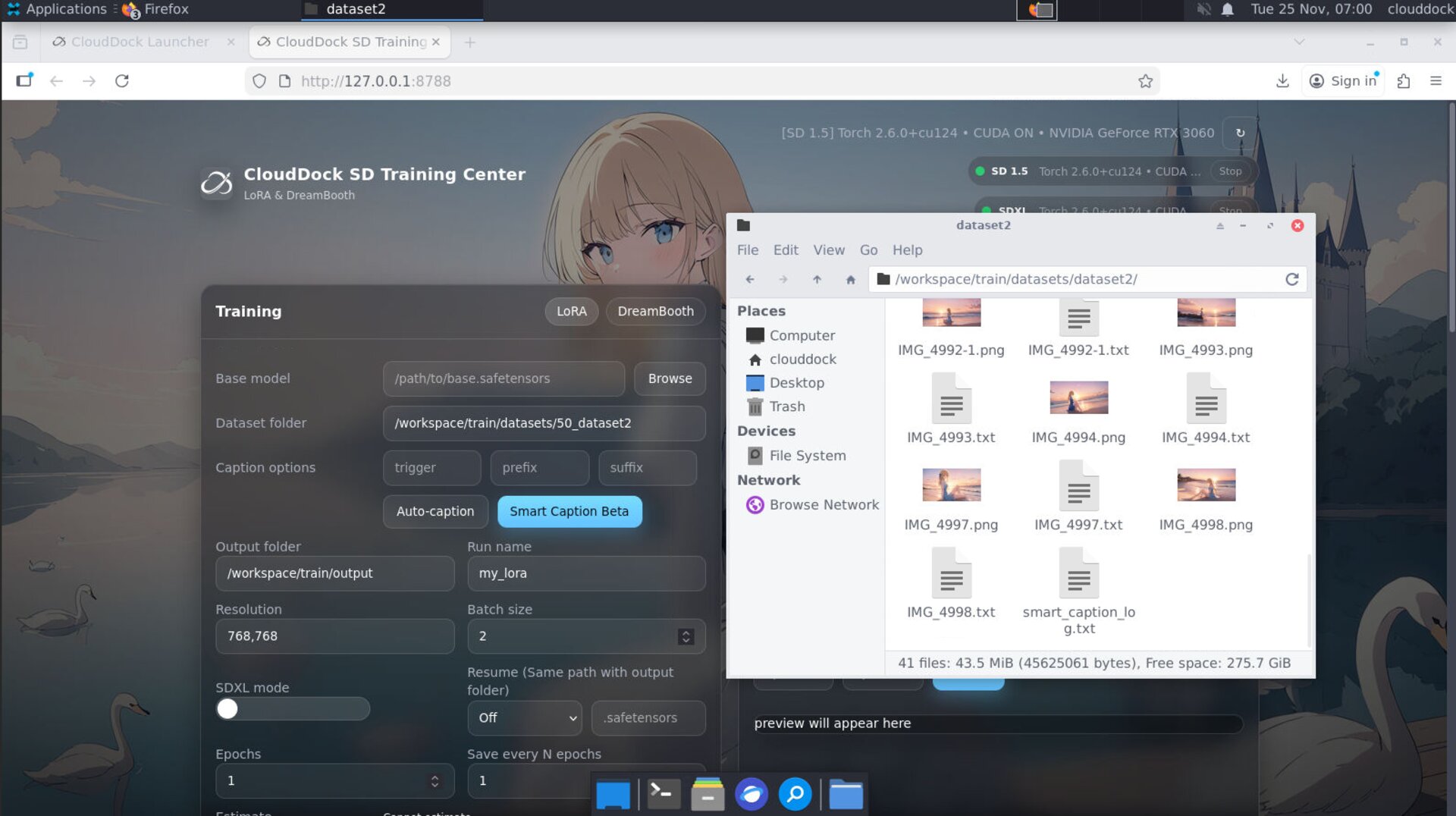Launch the terminal from the taskbar
This screenshot has height=816, width=1456.
[x=662, y=794]
